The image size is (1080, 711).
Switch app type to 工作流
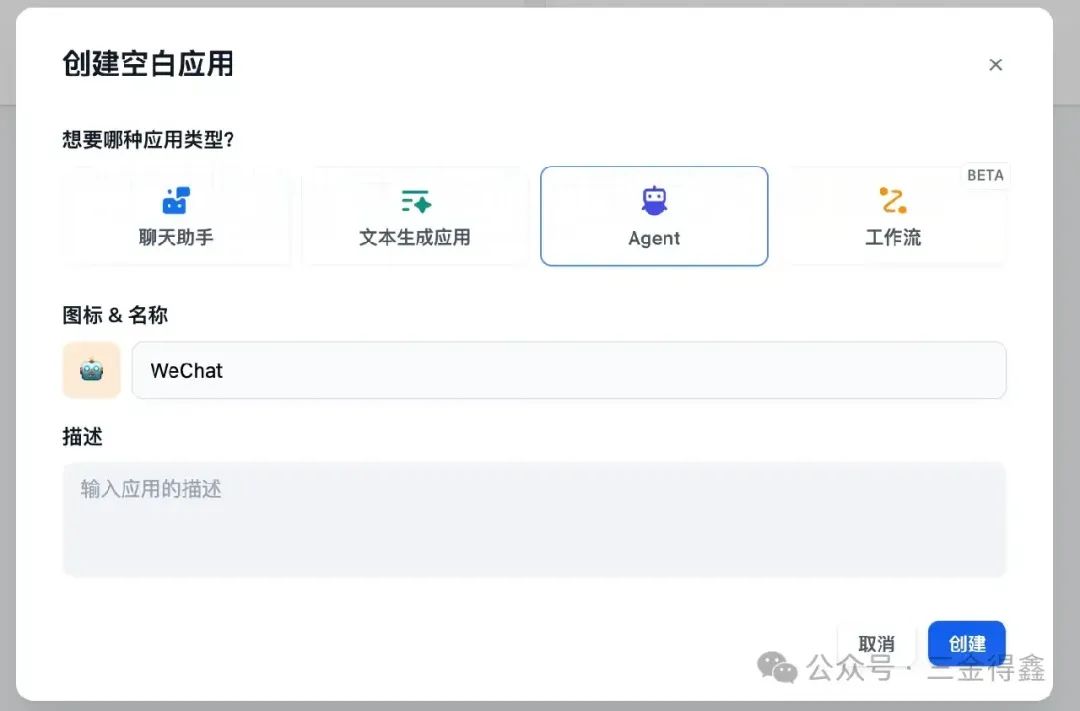point(893,216)
